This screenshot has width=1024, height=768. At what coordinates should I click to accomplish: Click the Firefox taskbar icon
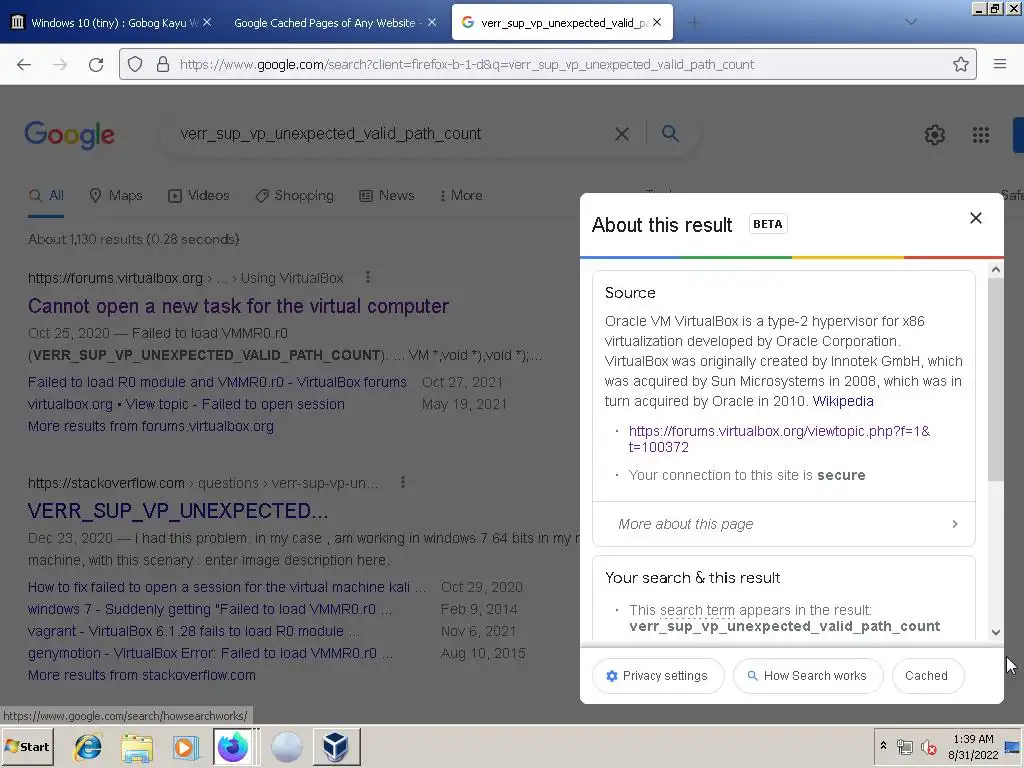233,747
